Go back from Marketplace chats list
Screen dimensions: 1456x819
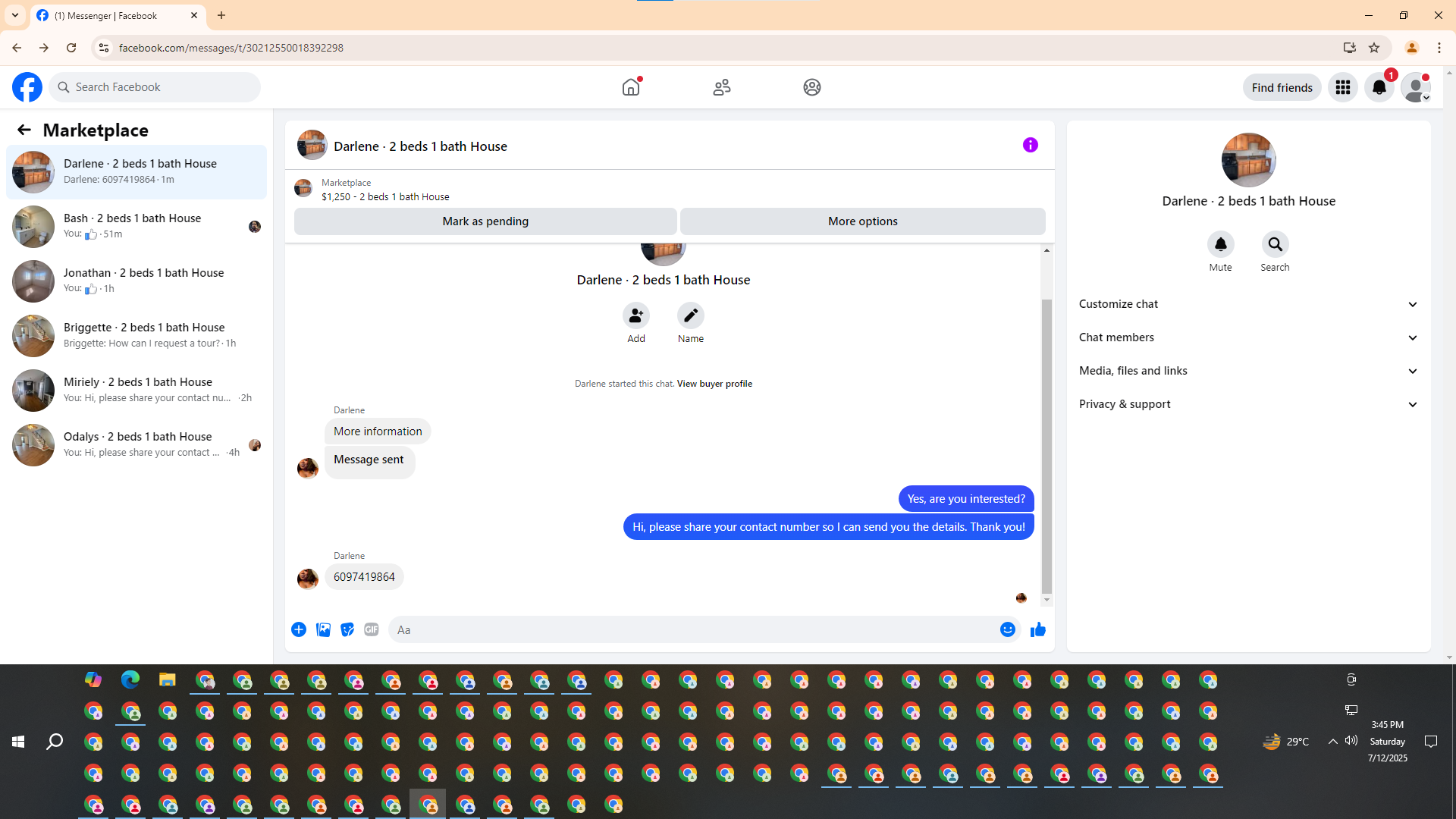[24, 130]
